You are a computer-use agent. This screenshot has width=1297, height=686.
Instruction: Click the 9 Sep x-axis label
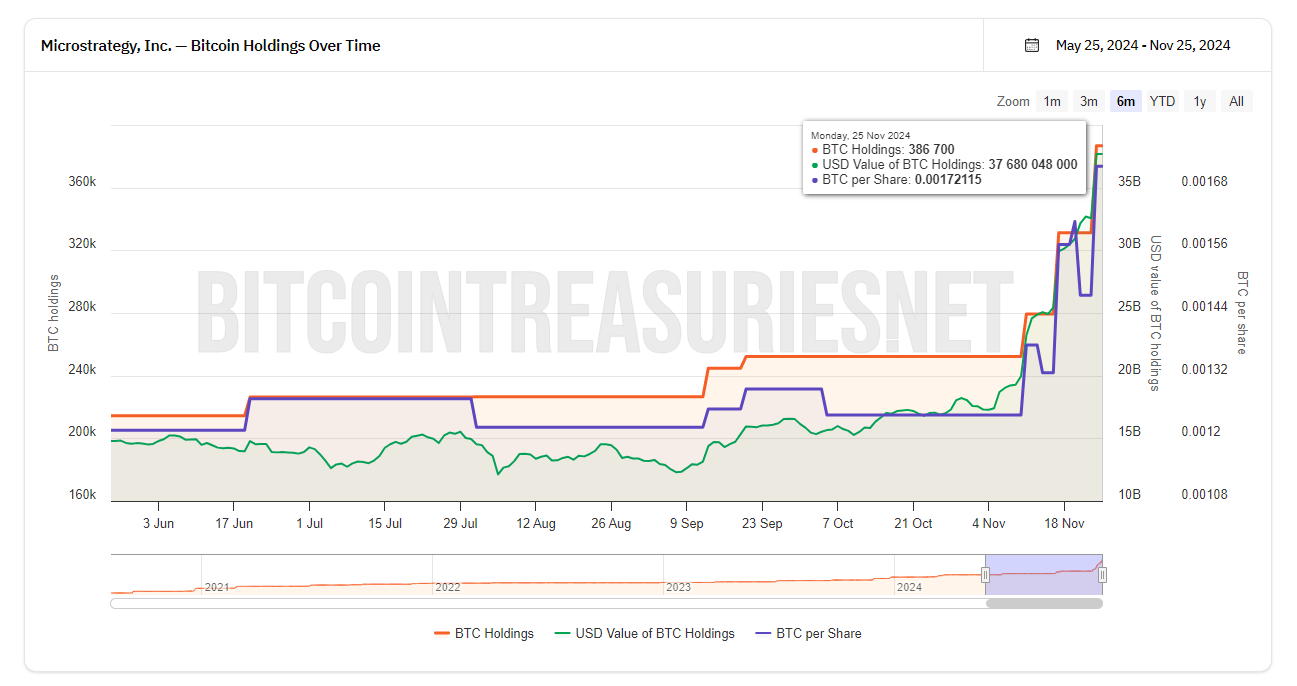687,523
